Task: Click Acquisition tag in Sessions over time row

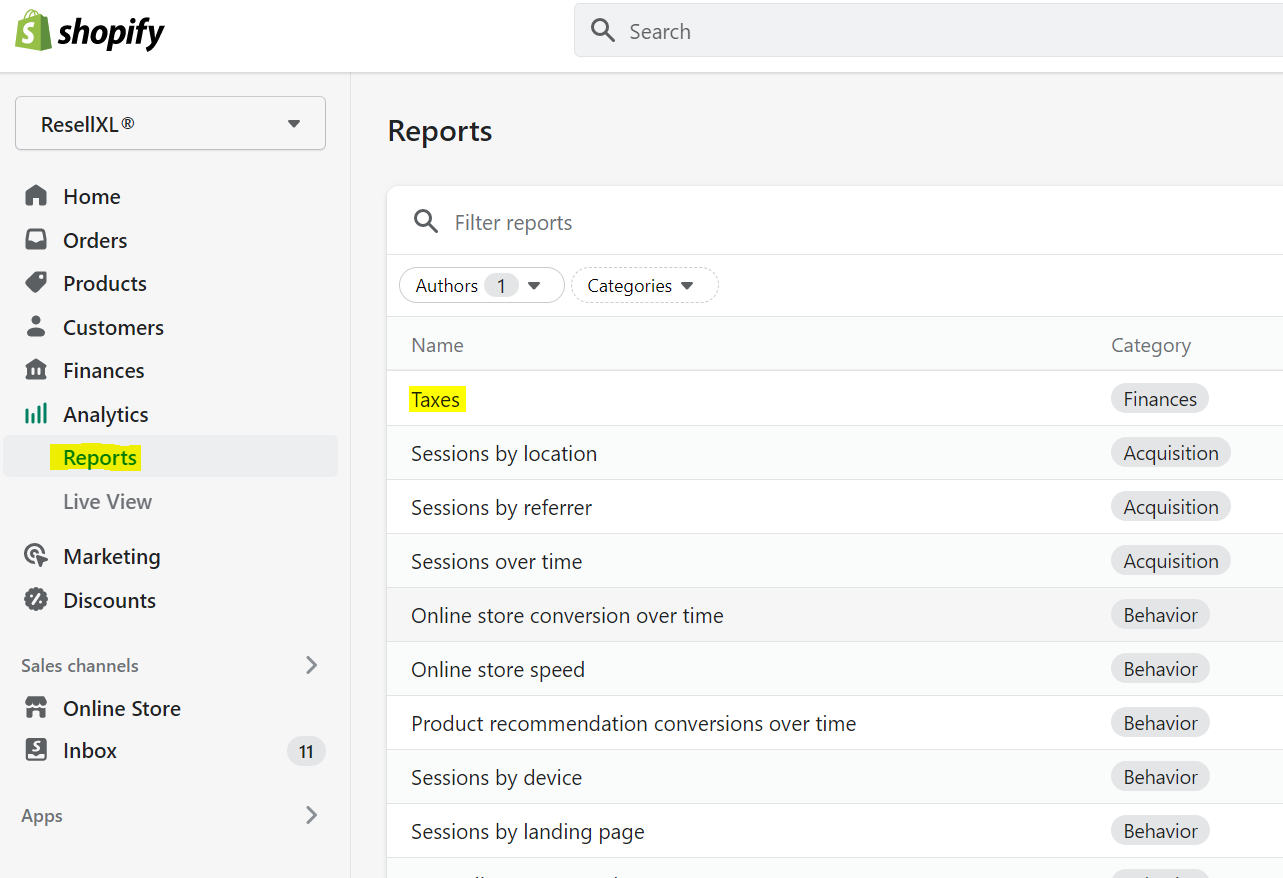Action: coord(1171,561)
